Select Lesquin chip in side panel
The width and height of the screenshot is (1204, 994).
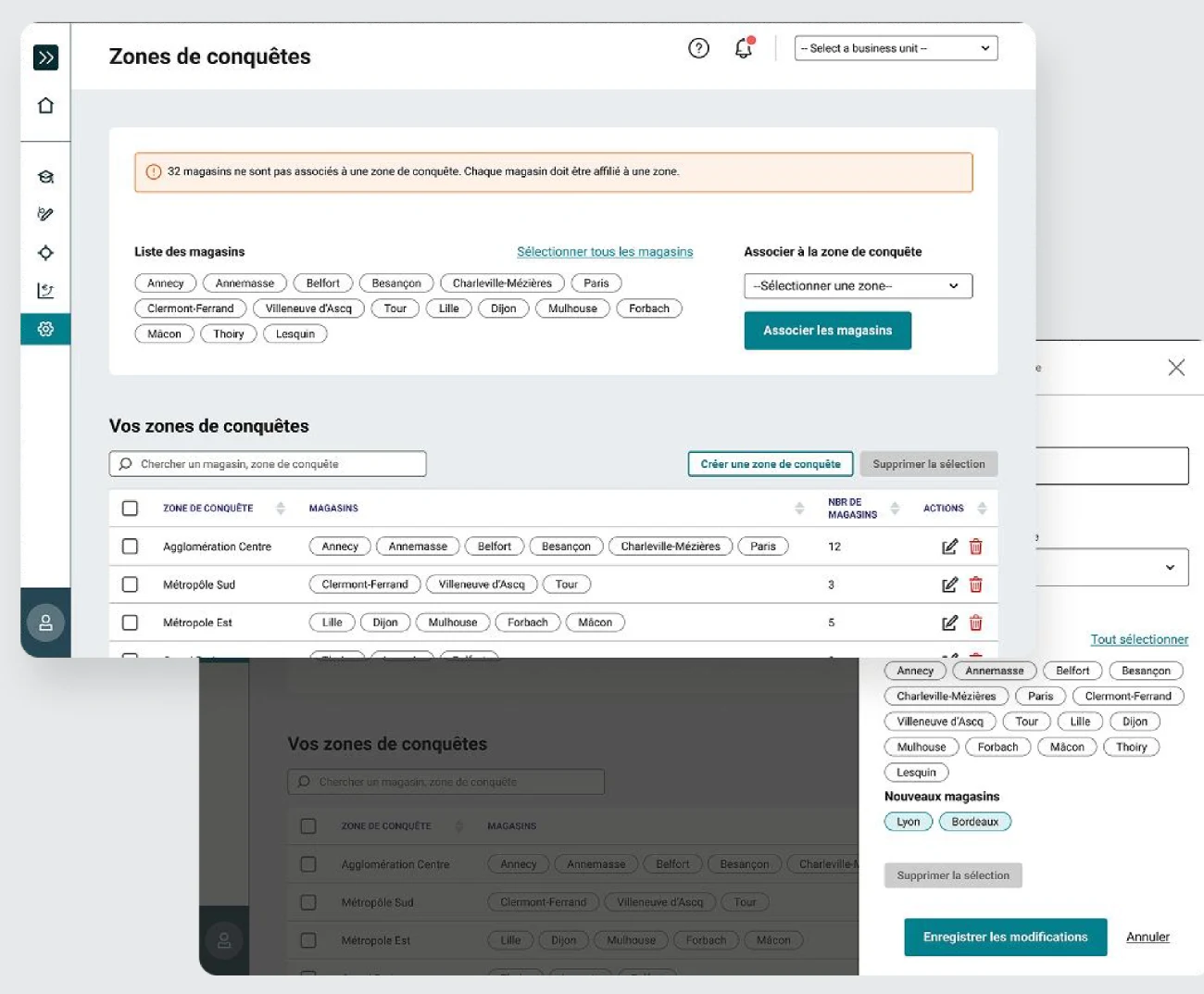(916, 773)
